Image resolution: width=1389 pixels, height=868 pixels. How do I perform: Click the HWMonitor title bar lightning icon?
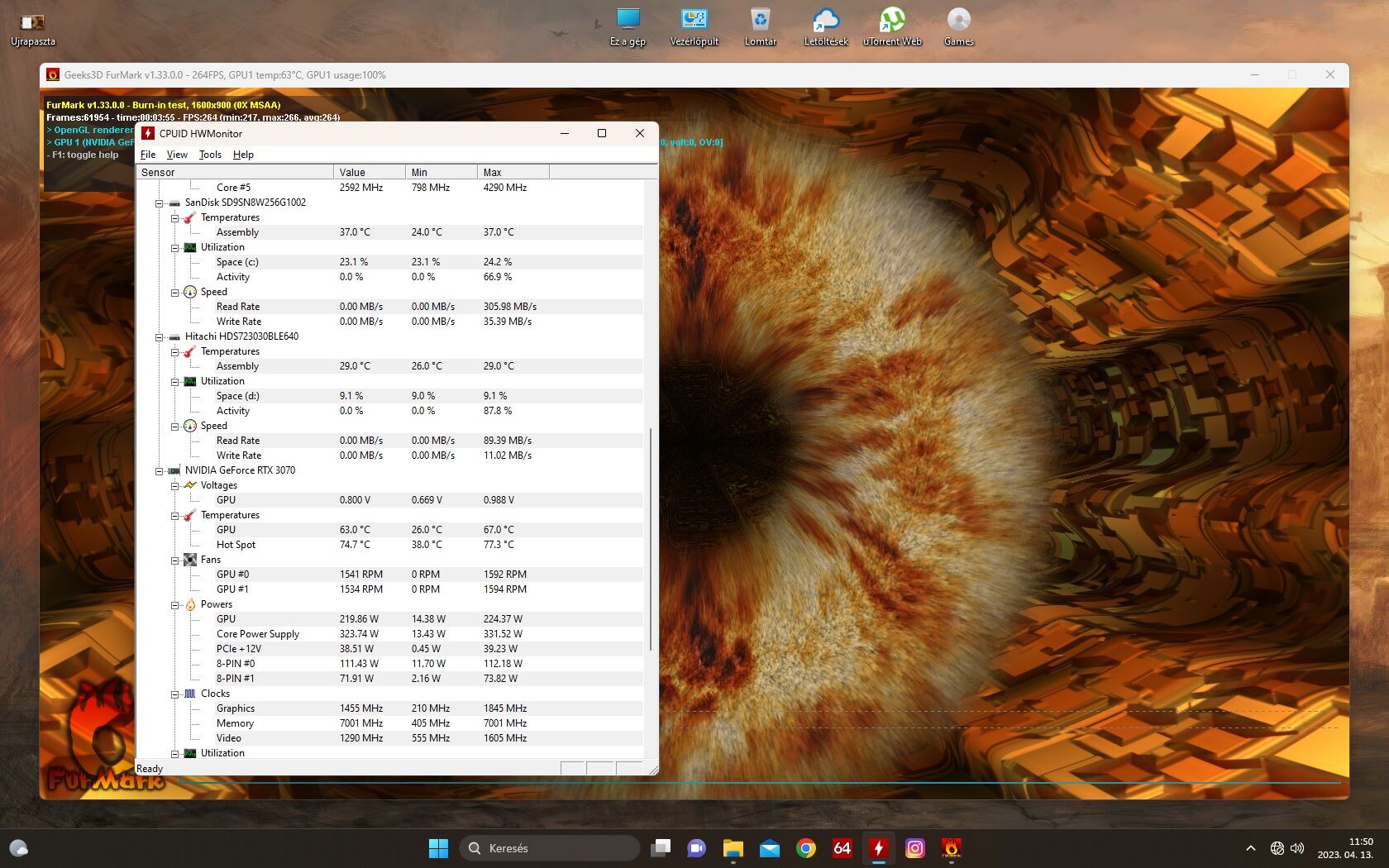coord(148,133)
